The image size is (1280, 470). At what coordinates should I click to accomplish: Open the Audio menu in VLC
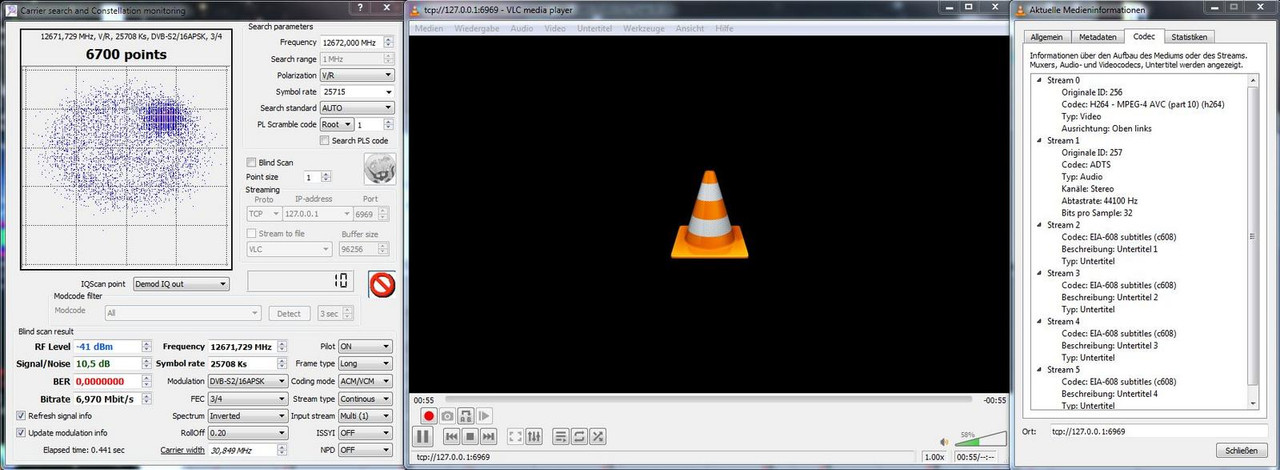pos(521,29)
